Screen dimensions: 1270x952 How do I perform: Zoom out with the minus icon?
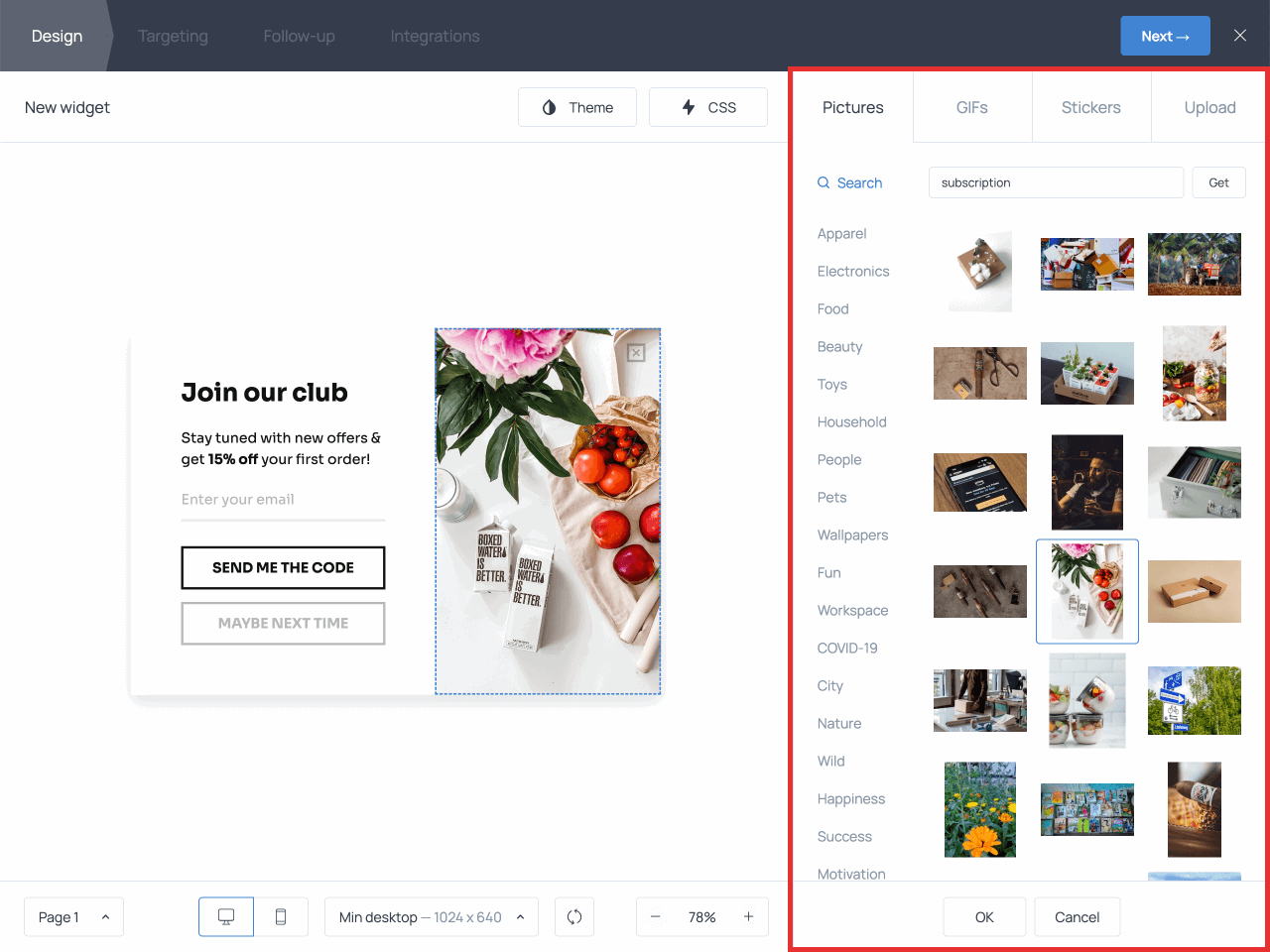click(x=656, y=917)
